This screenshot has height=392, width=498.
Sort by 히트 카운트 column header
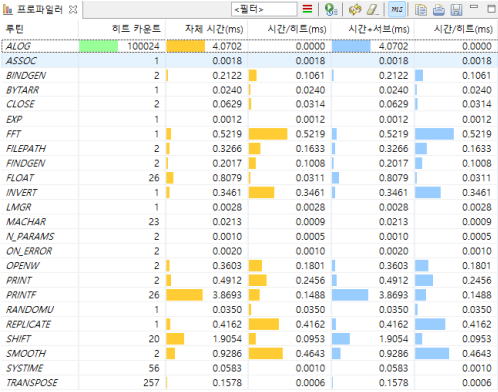[122, 29]
